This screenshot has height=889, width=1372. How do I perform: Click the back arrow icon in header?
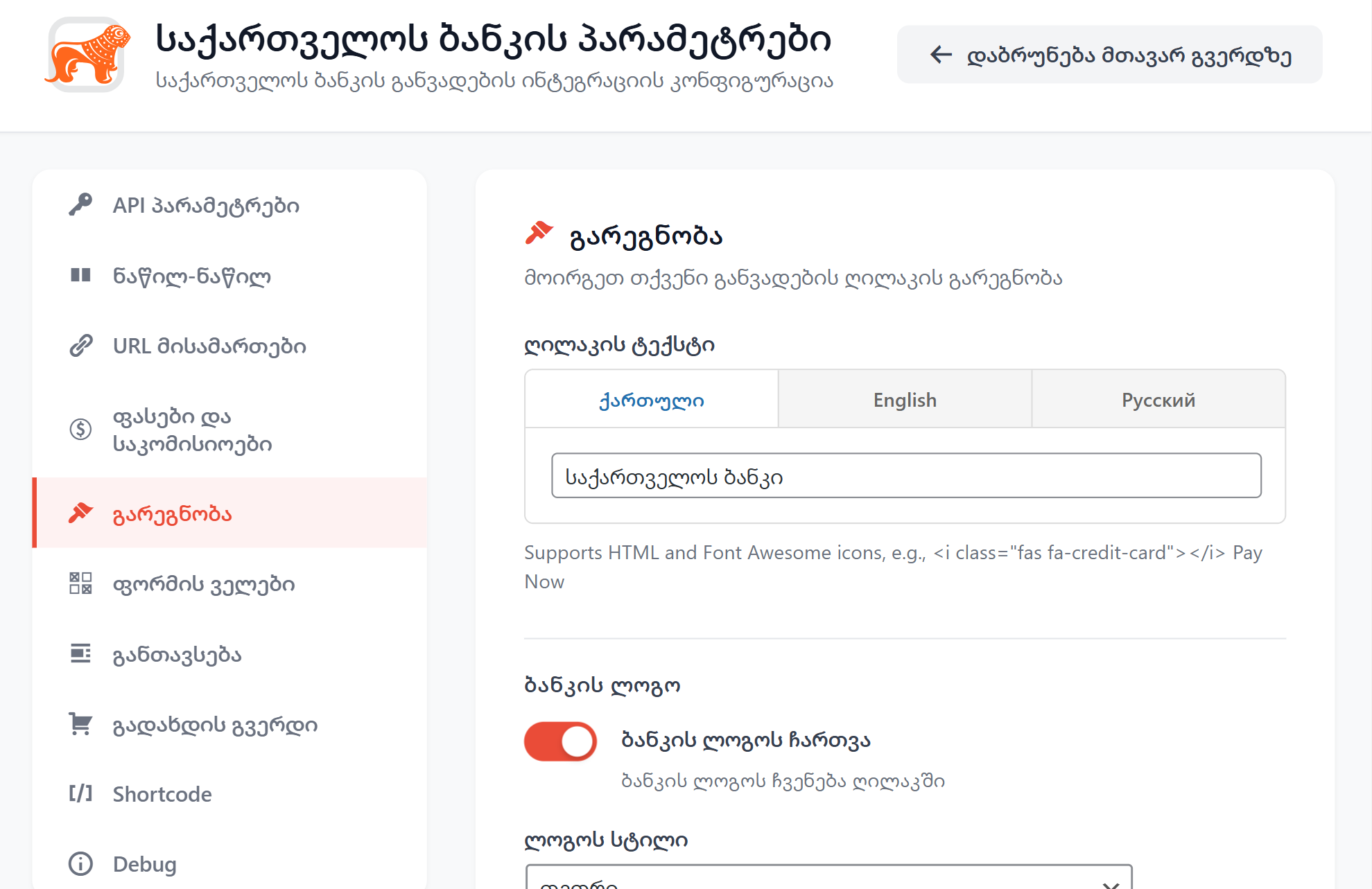(x=941, y=55)
